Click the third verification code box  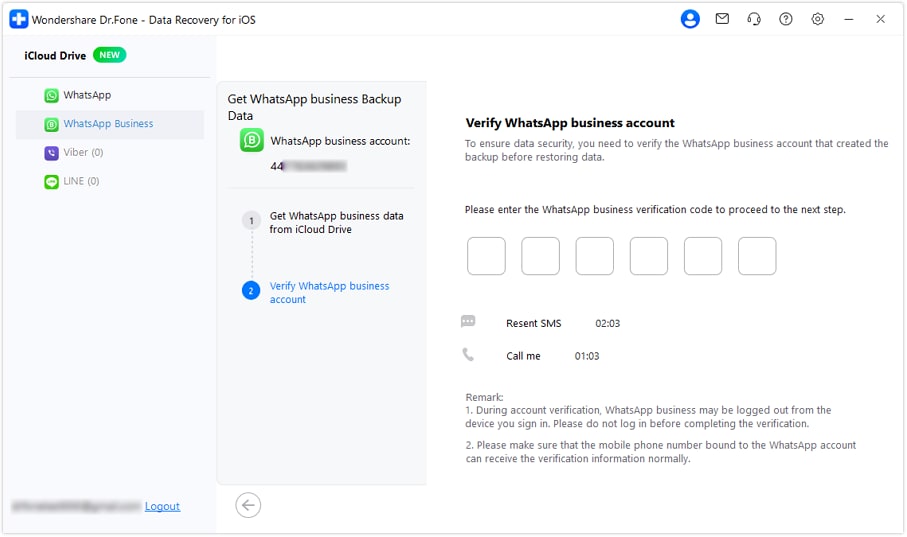pos(595,256)
